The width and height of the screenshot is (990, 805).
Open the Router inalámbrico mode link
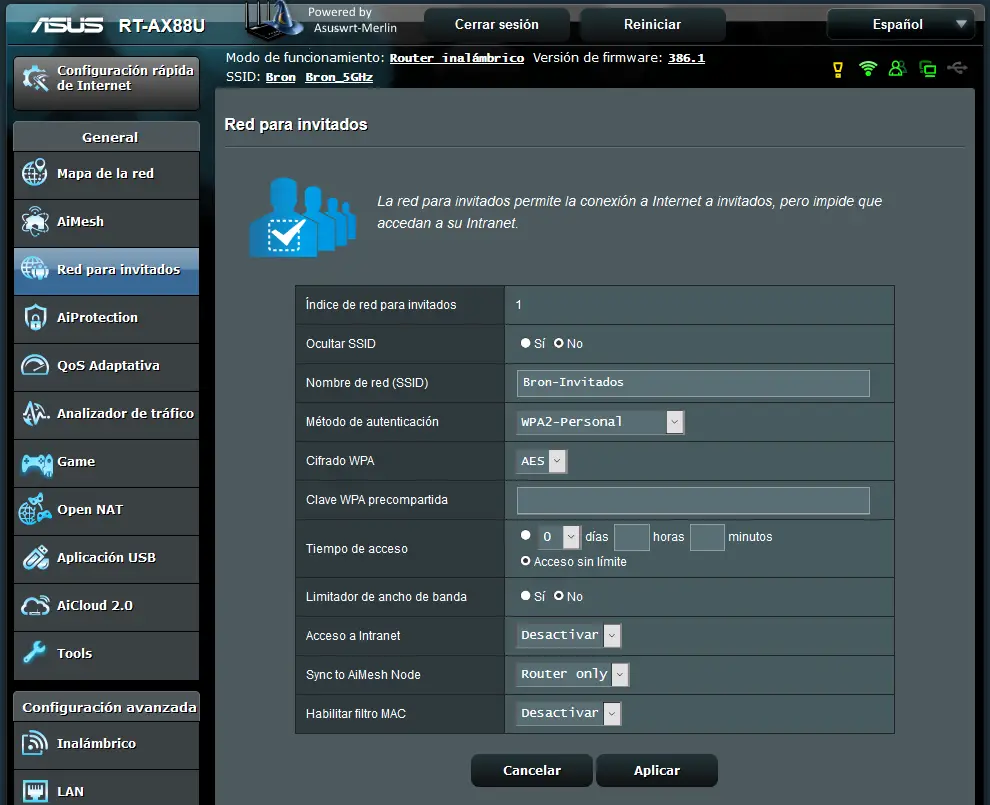click(x=456, y=58)
